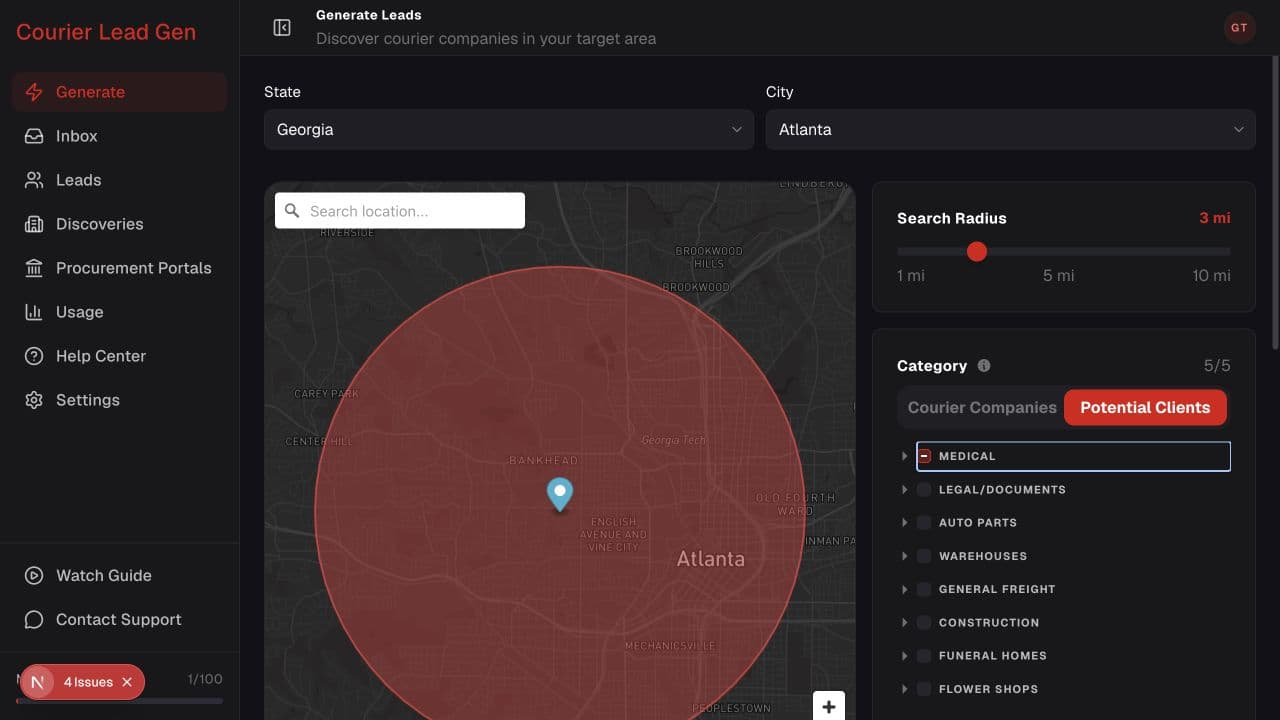Open the Generate page

pyautogui.click(x=120, y=92)
